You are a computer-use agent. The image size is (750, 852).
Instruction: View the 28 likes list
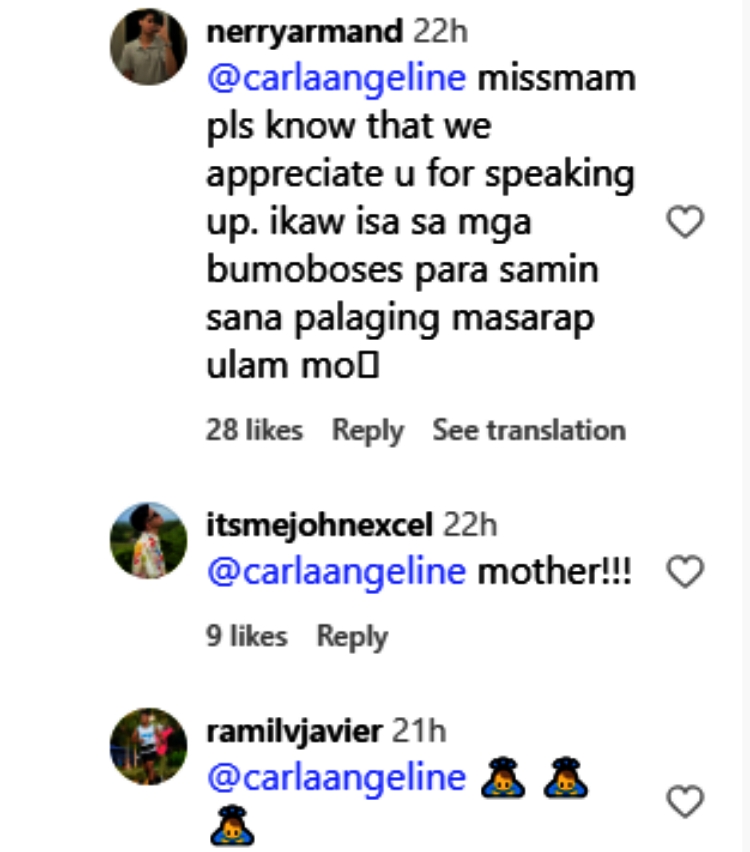click(254, 431)
